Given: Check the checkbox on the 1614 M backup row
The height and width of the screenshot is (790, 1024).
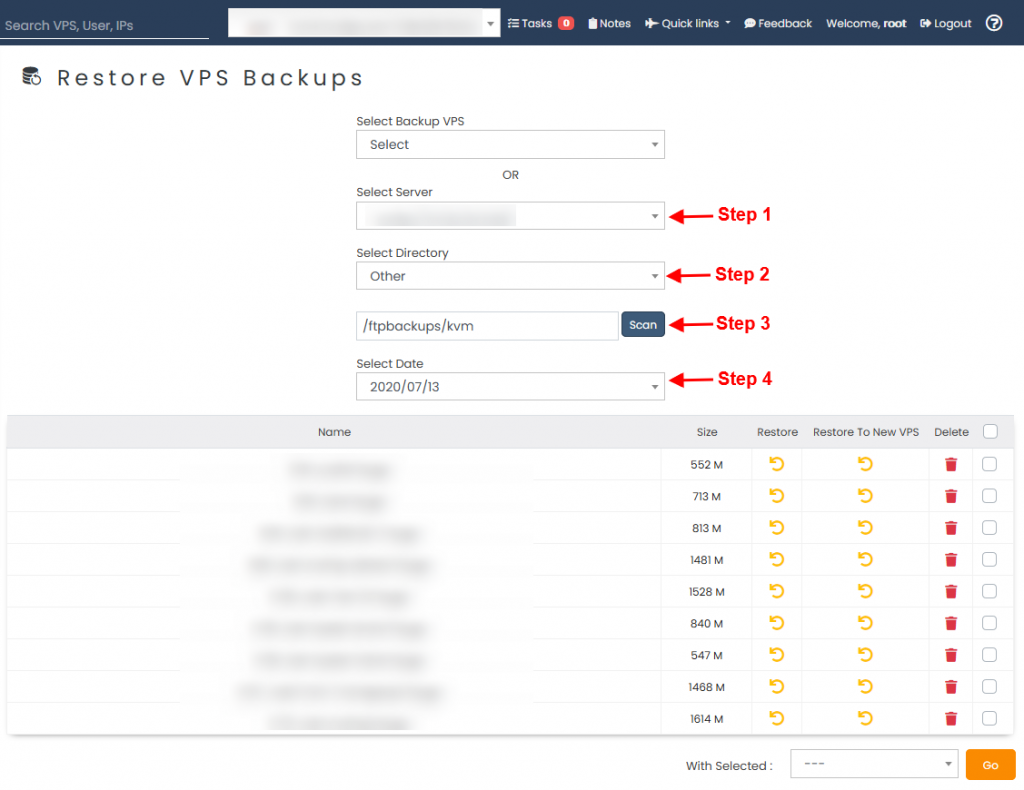Looking at the screenshot, I should (x=989, y=718).
